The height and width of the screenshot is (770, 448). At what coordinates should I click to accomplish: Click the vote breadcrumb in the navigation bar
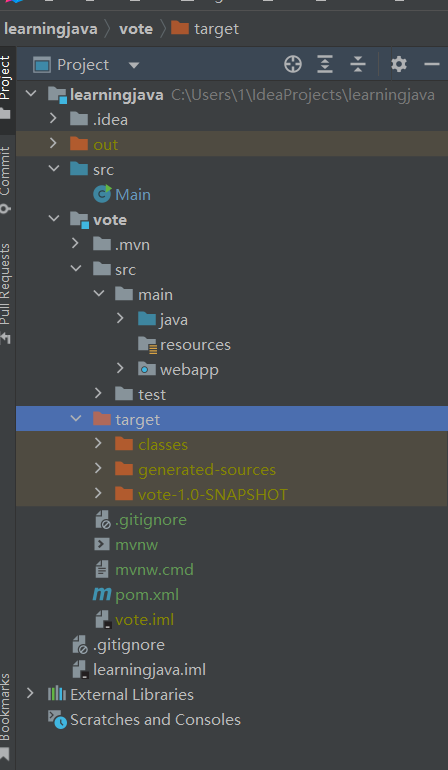(x=136, y=29)
